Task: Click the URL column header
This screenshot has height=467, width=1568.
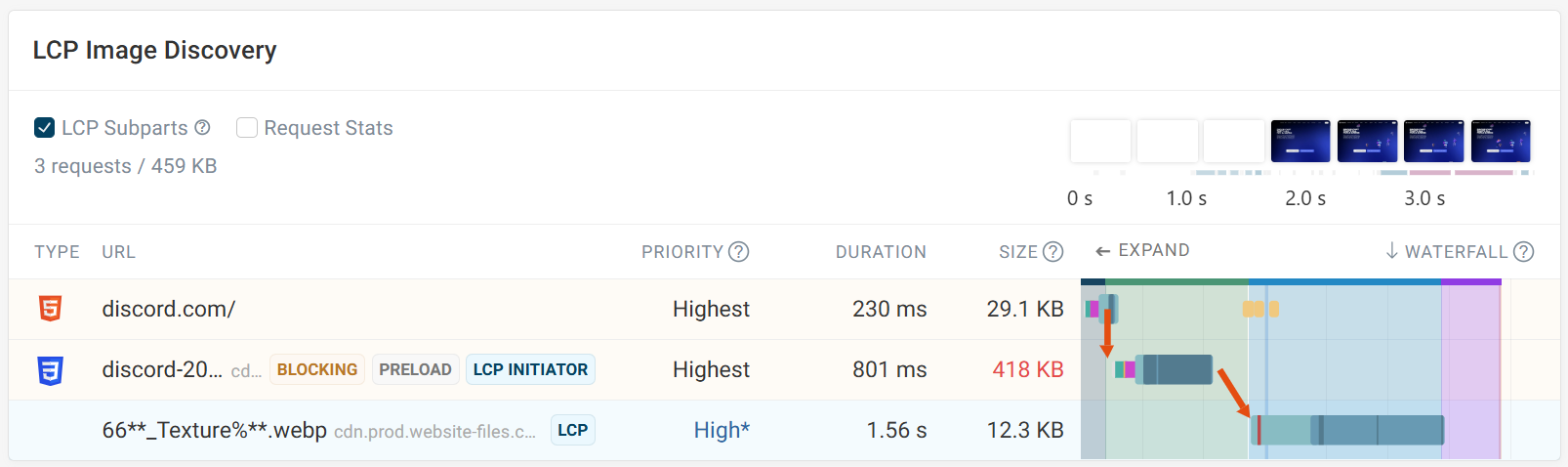Action: [119, 252]
